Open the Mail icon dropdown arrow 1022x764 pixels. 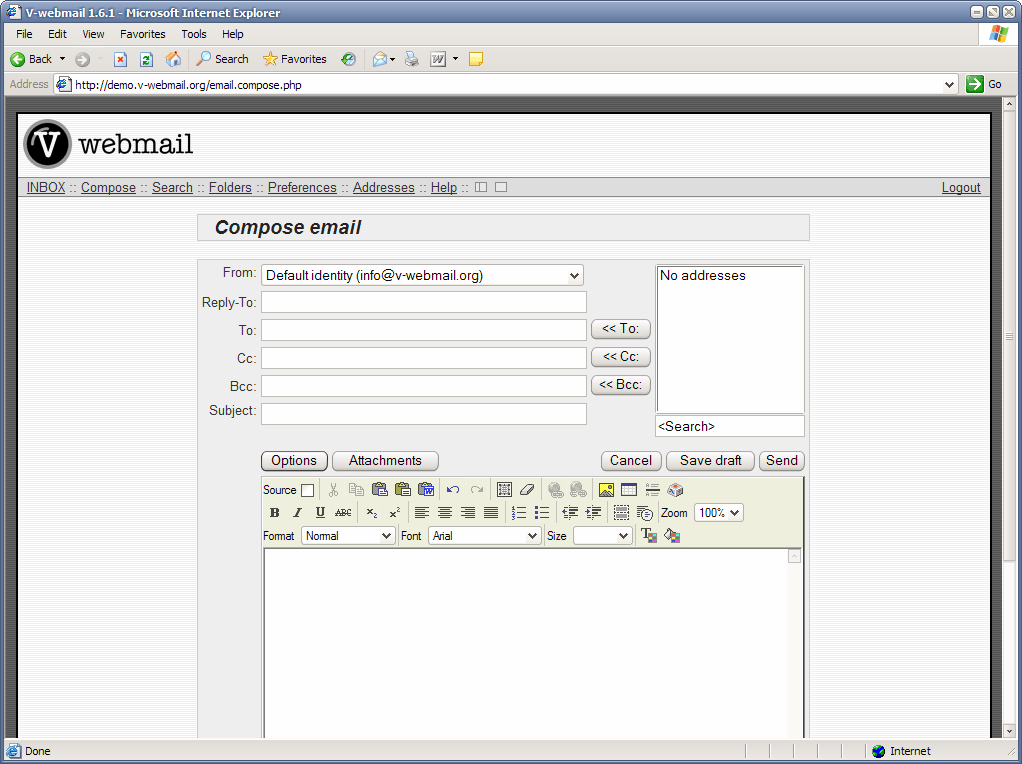392,59
